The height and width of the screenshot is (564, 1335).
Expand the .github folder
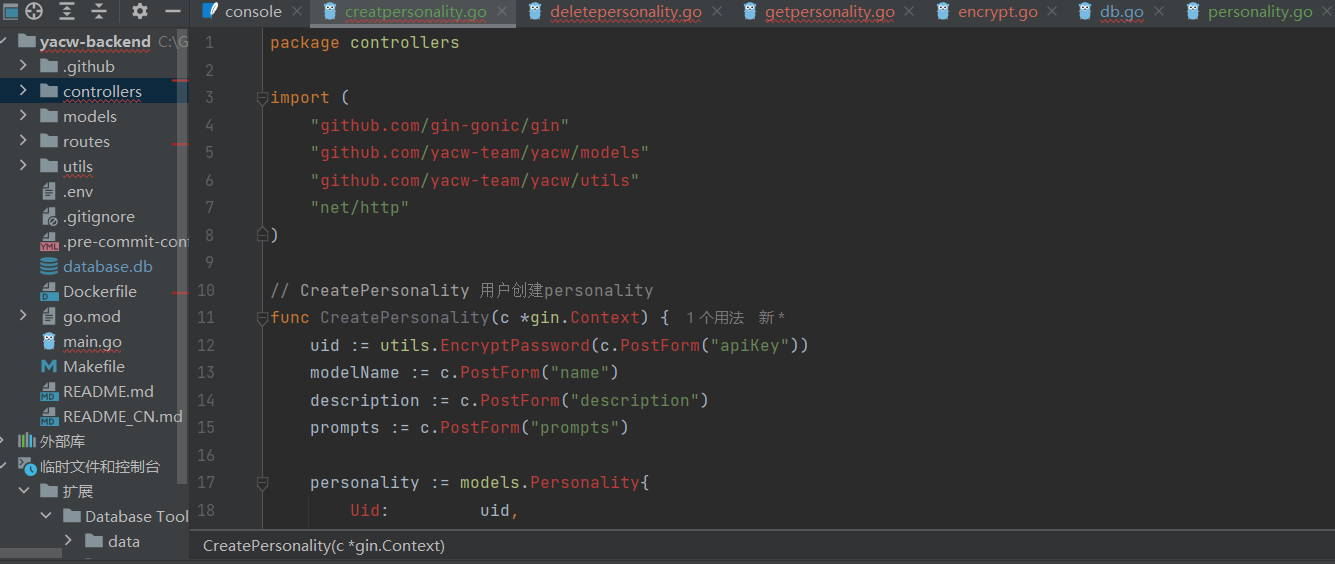[23, 66]
